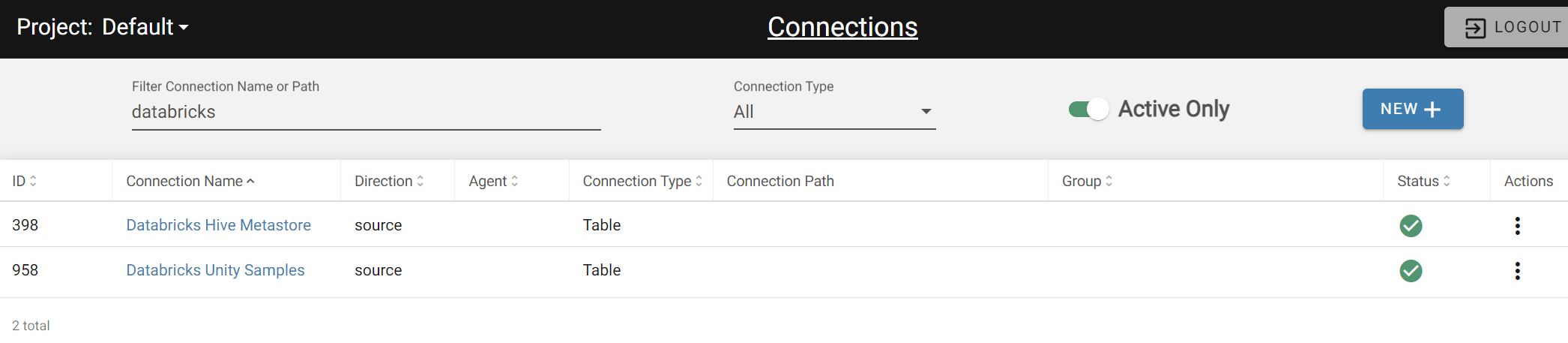Click green status check for connection 958
This screenshot has height=343, width=1568.
(x=1411, y=270)
